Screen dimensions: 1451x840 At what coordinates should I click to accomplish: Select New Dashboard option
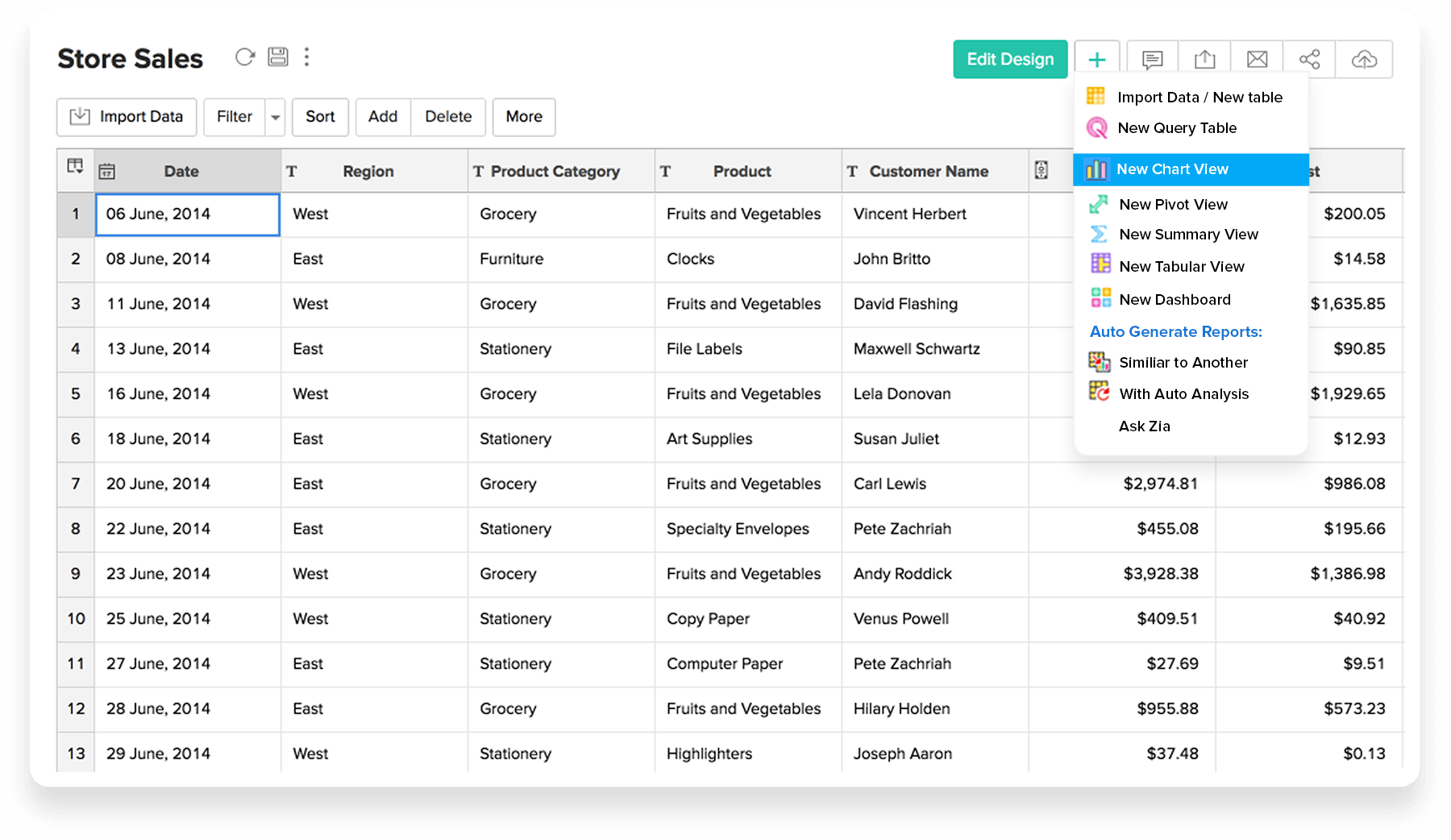click(x=1175, y=300)
